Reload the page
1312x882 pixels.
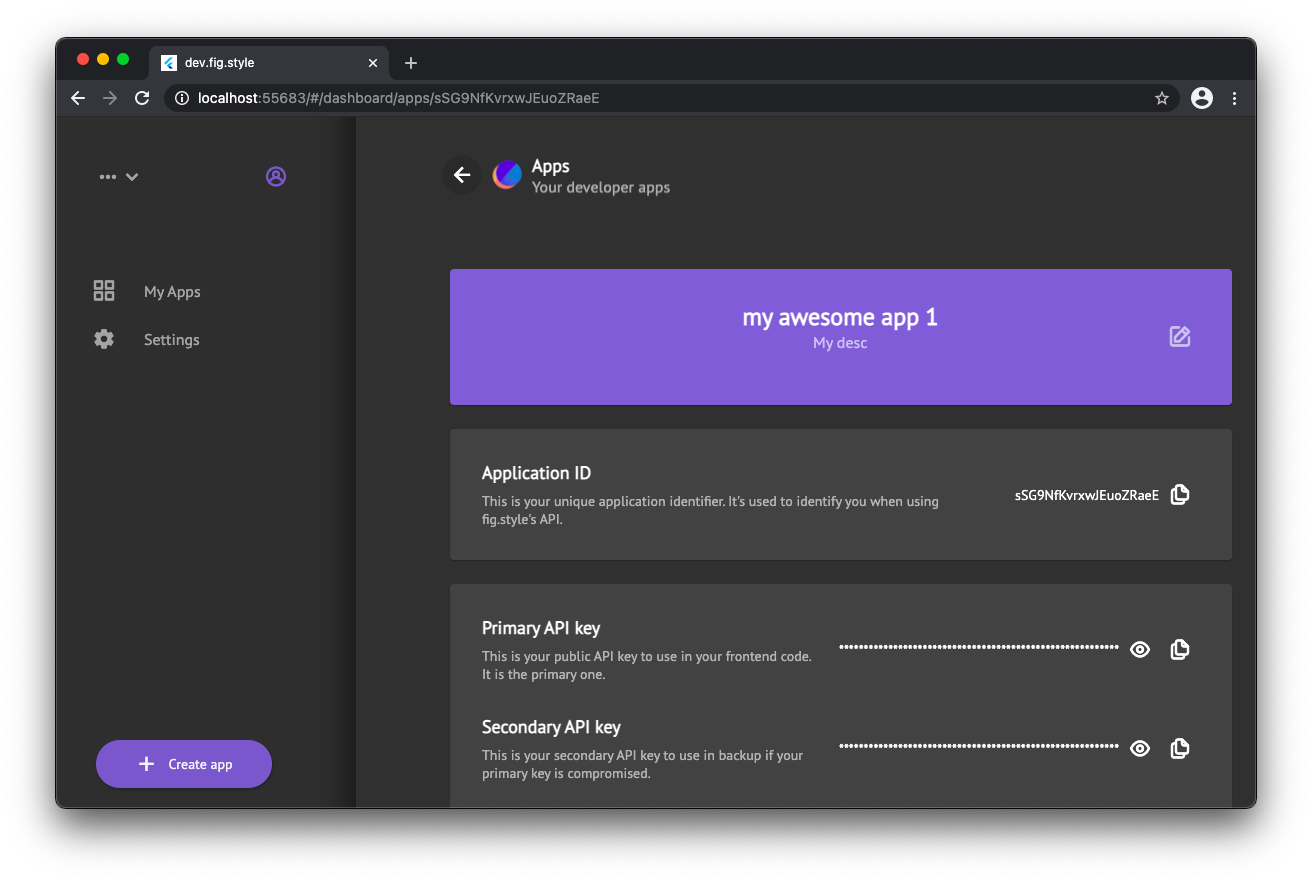pos(142,98)
